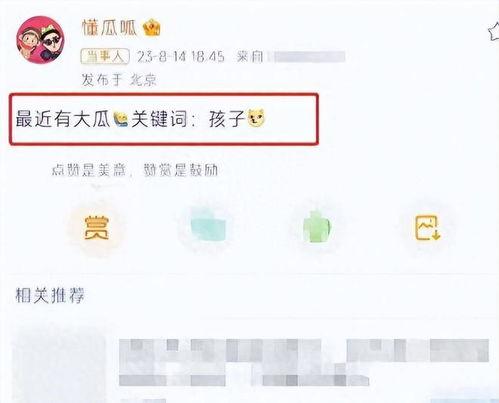
Task: Click the post text 最近有大瓜
Action: click(63, 119)
